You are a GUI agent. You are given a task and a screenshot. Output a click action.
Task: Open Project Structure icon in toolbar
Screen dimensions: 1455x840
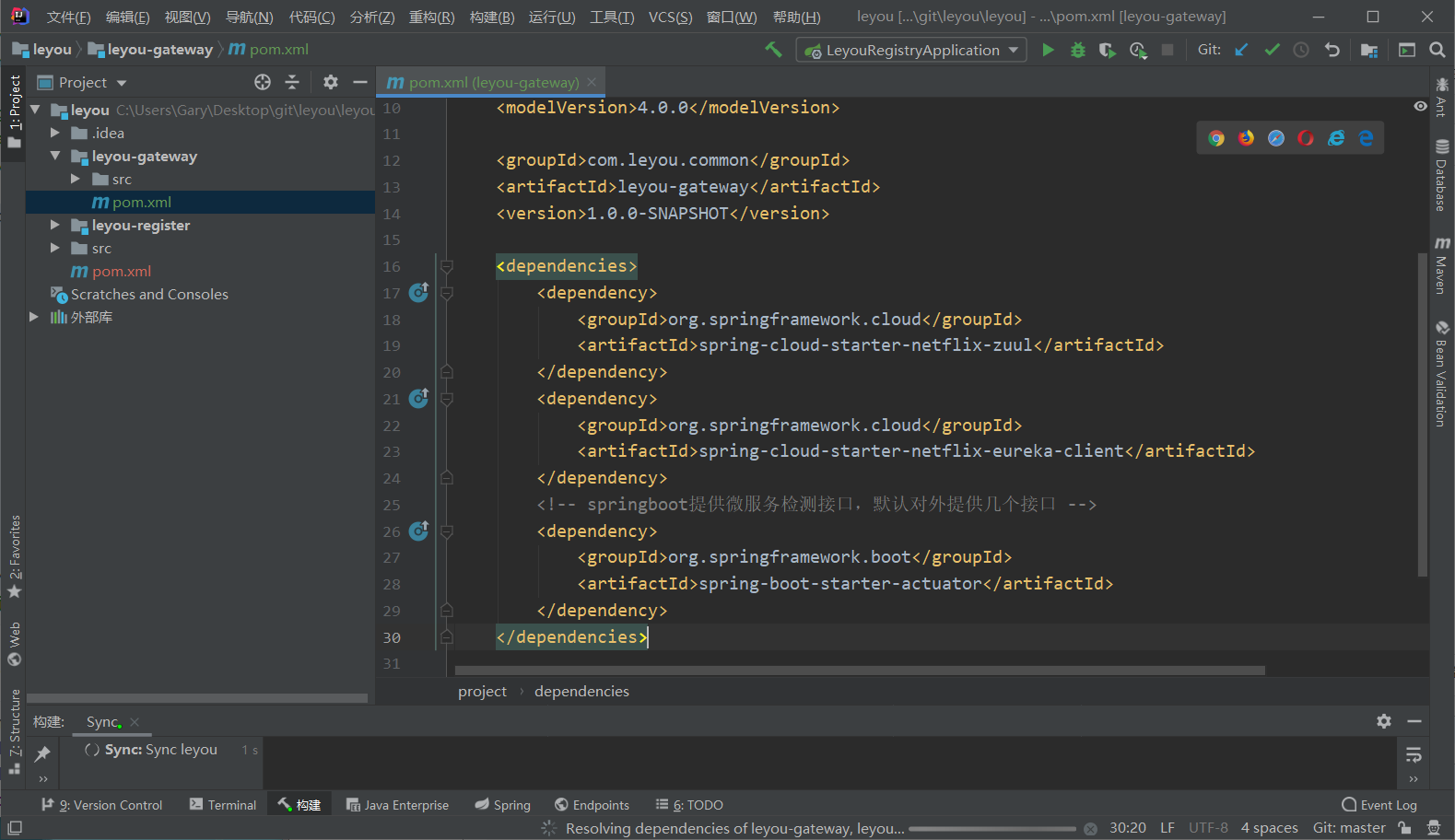point(1369,50)
